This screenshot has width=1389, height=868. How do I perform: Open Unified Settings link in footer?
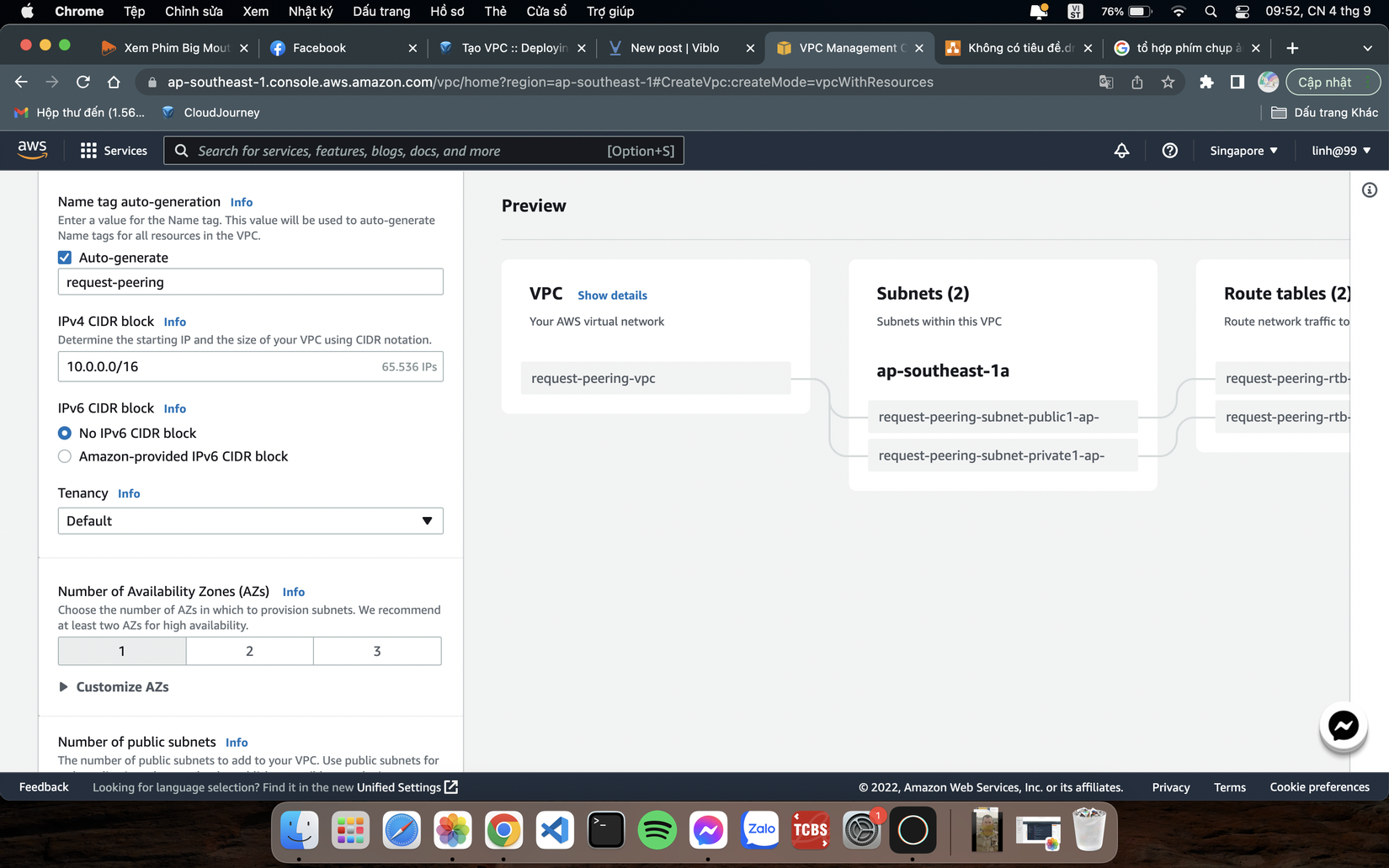pyautogui.click(x=407, y=787)
